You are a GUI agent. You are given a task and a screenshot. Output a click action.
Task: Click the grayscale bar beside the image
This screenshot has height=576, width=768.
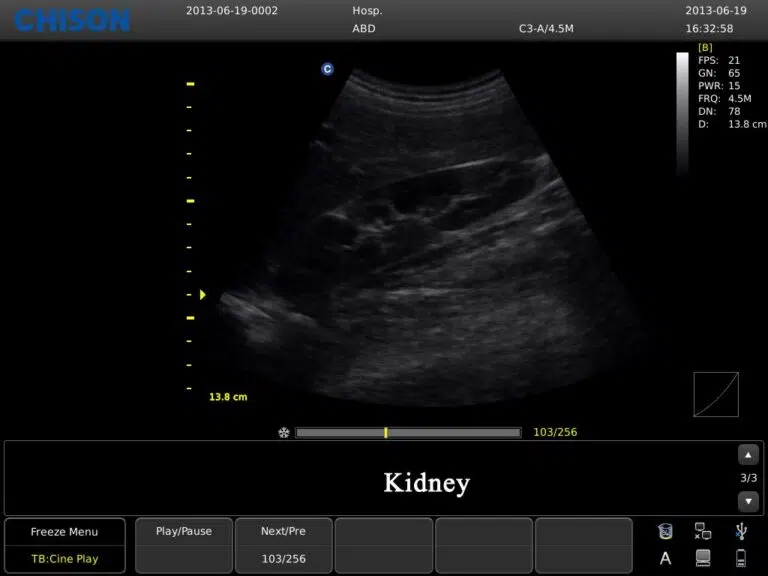tap(682, 115)
